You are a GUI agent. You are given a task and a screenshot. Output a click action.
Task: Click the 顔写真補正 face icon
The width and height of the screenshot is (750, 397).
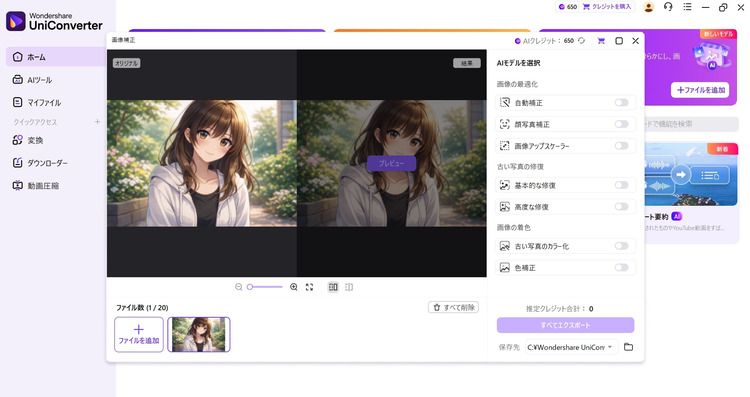pyautogui.click(x=505, y=124)
